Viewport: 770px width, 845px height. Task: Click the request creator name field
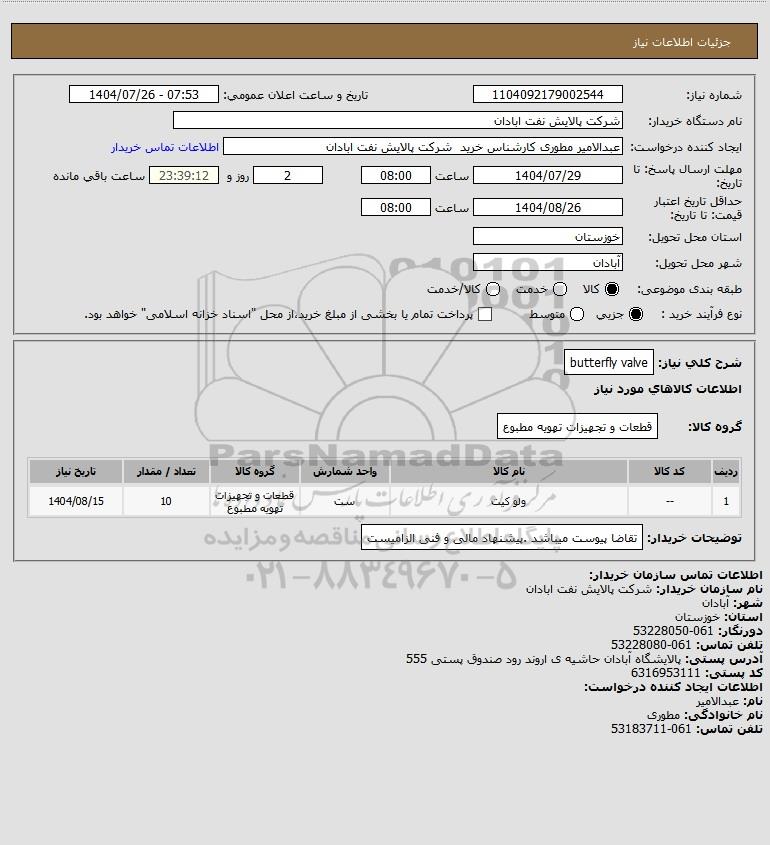(x=422, y=147)
